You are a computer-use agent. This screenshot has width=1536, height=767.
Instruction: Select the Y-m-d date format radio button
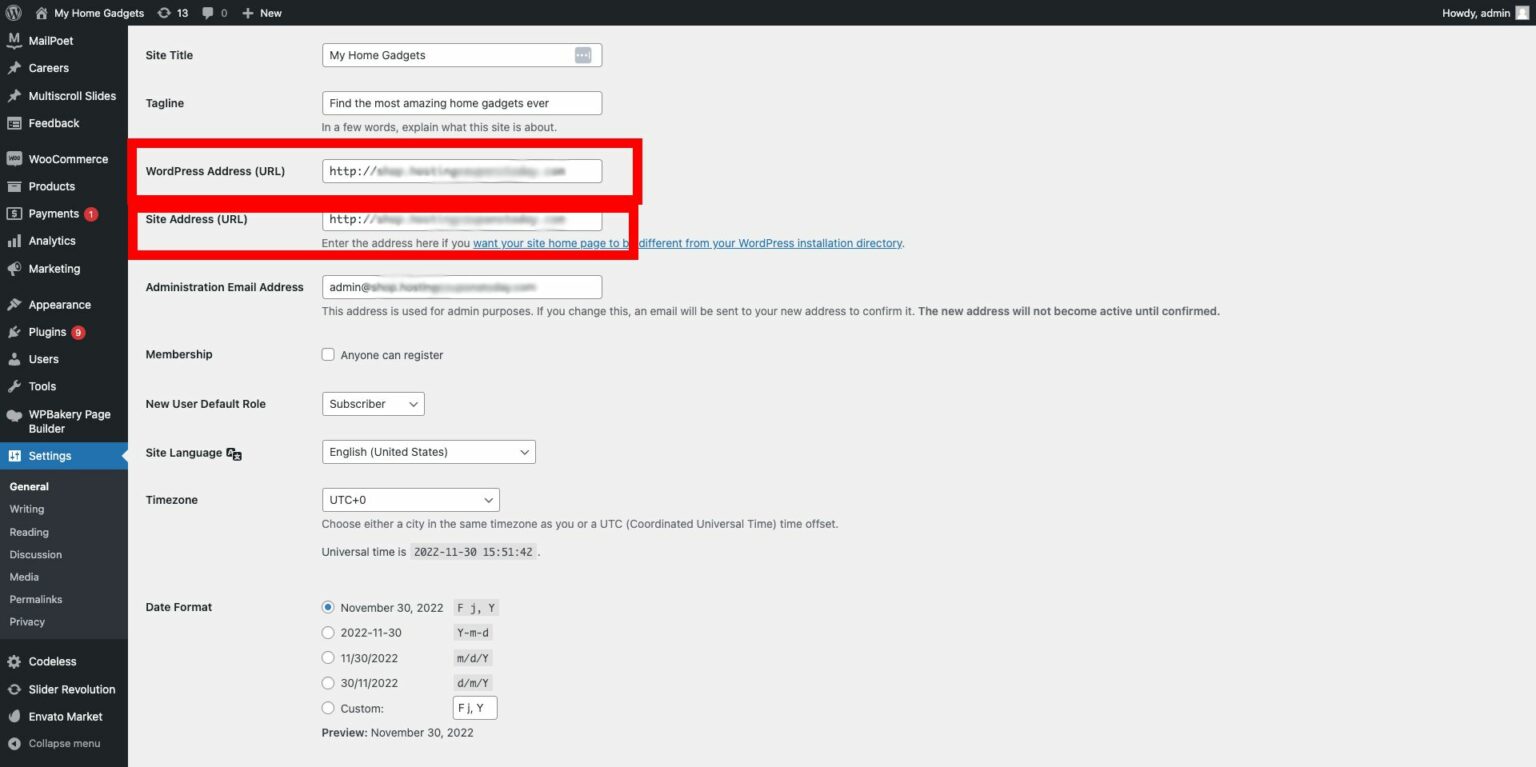pos(328,632)
